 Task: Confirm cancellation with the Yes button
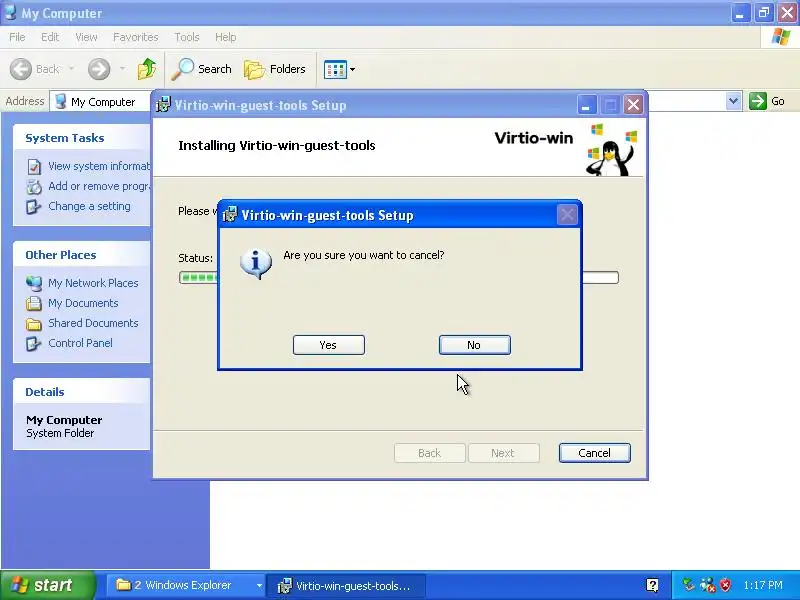[329, 345]
